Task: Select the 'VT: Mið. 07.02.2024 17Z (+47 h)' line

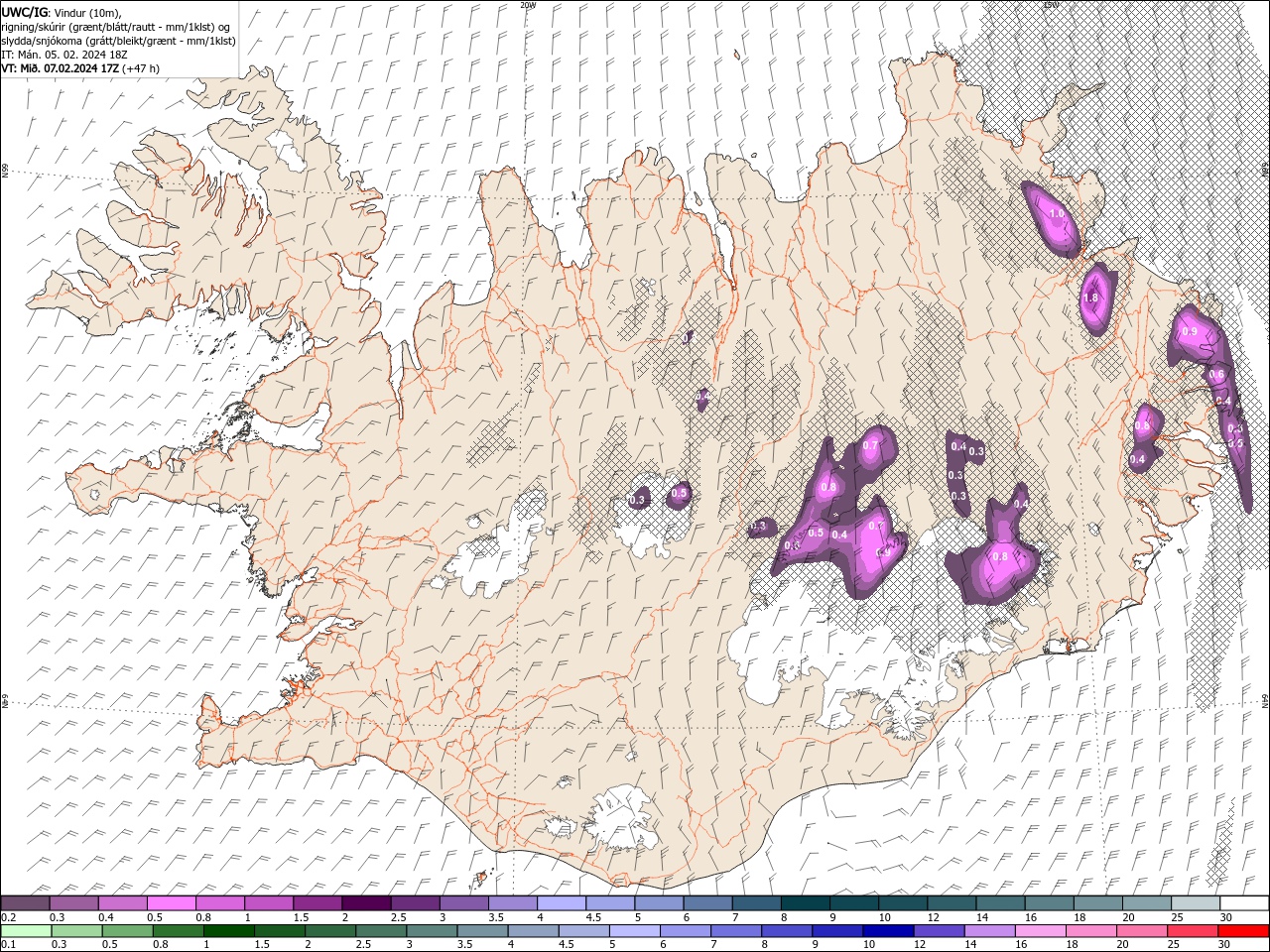Action: [x=80, y=68]
